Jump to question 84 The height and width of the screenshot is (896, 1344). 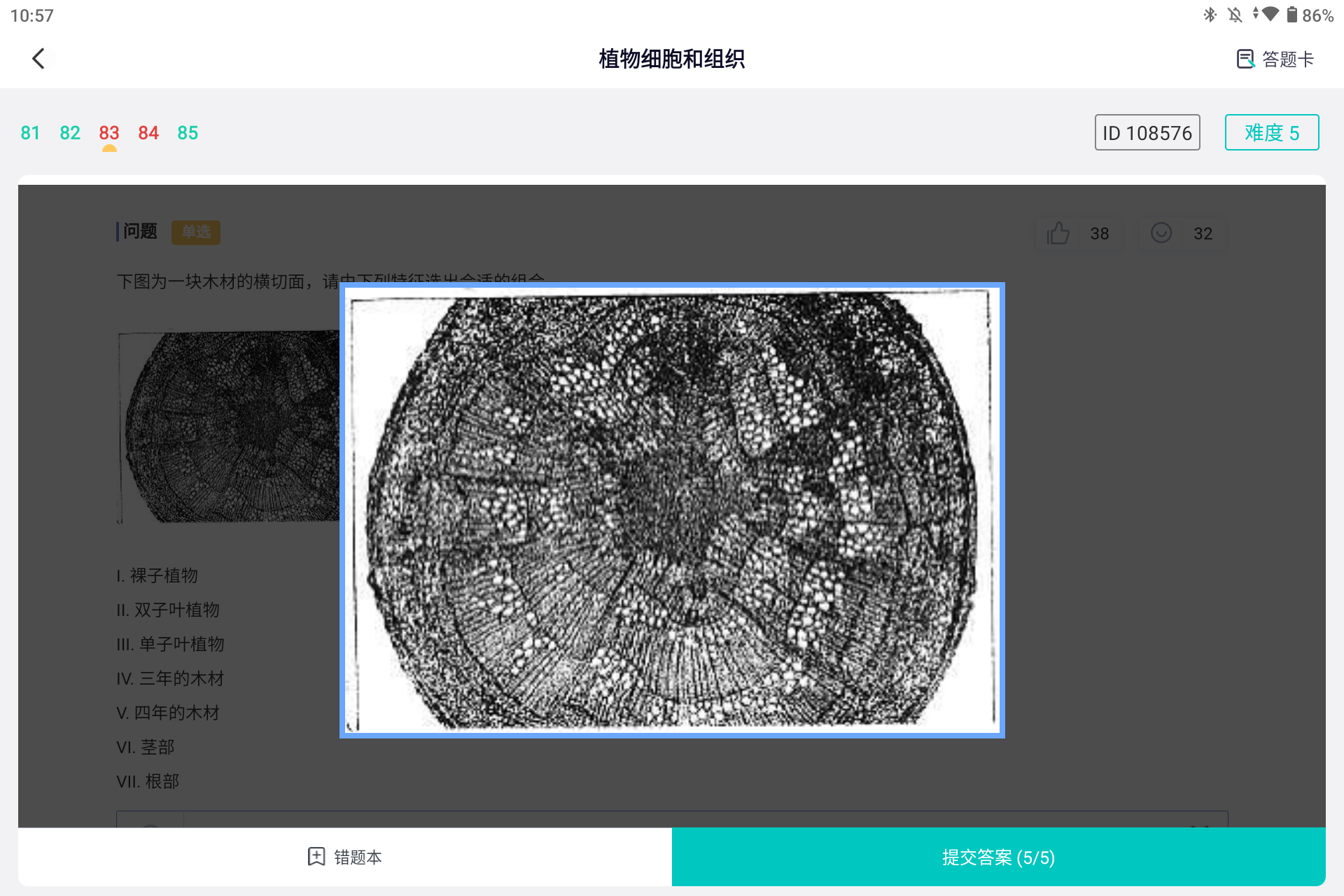148,133
